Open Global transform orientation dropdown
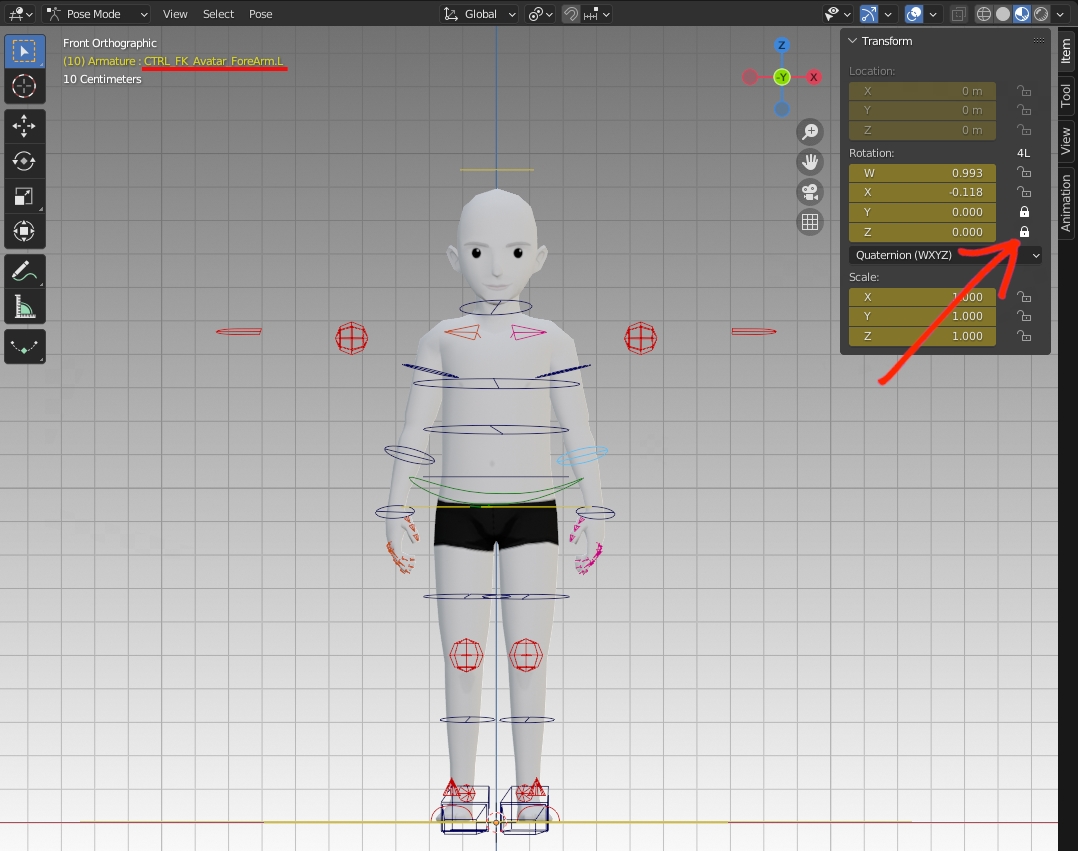This screenshot has height=851, width=1078. (480, 14)
